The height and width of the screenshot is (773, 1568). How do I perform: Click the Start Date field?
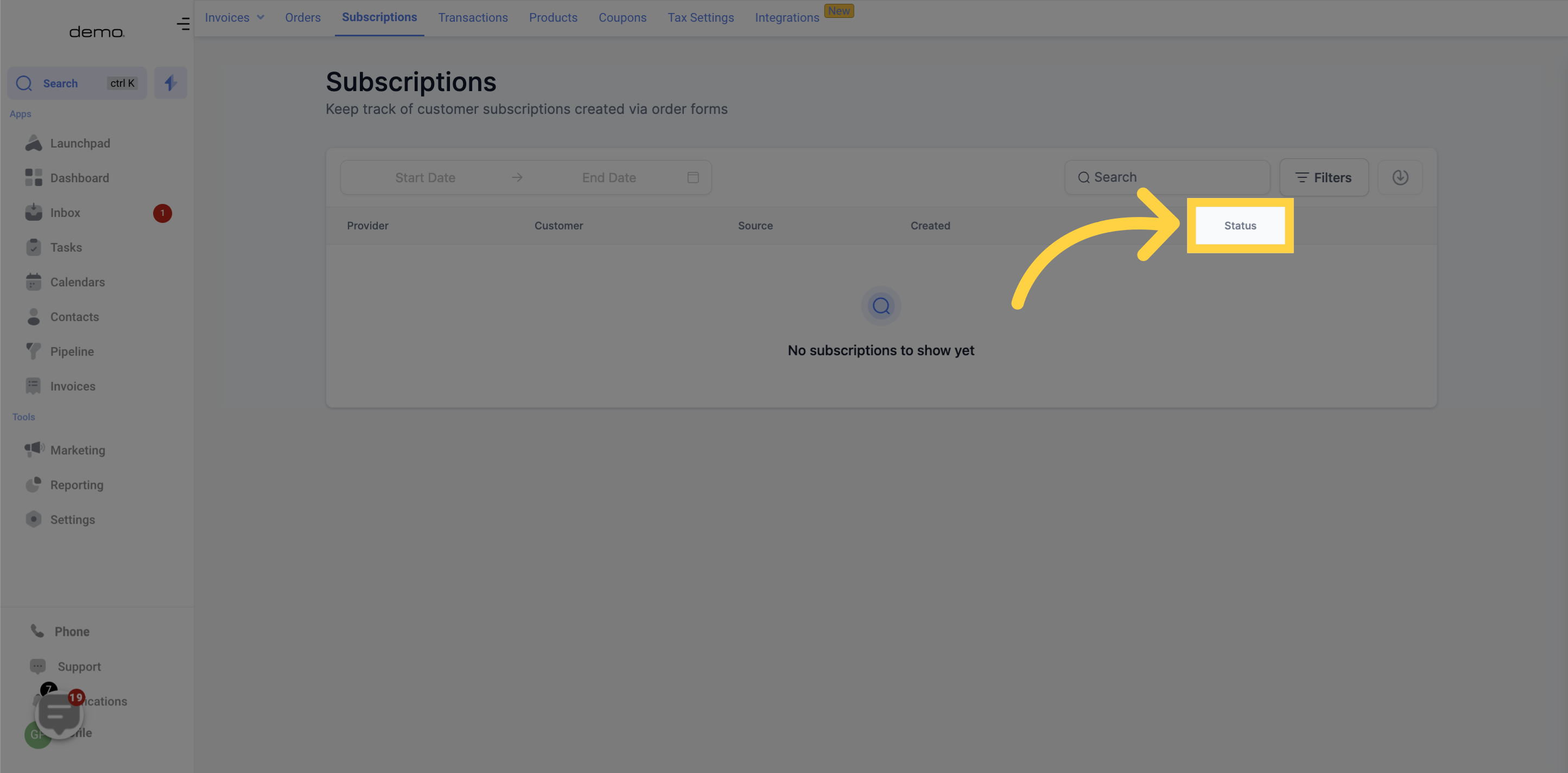pyautogui.click(x=425, y=177)
